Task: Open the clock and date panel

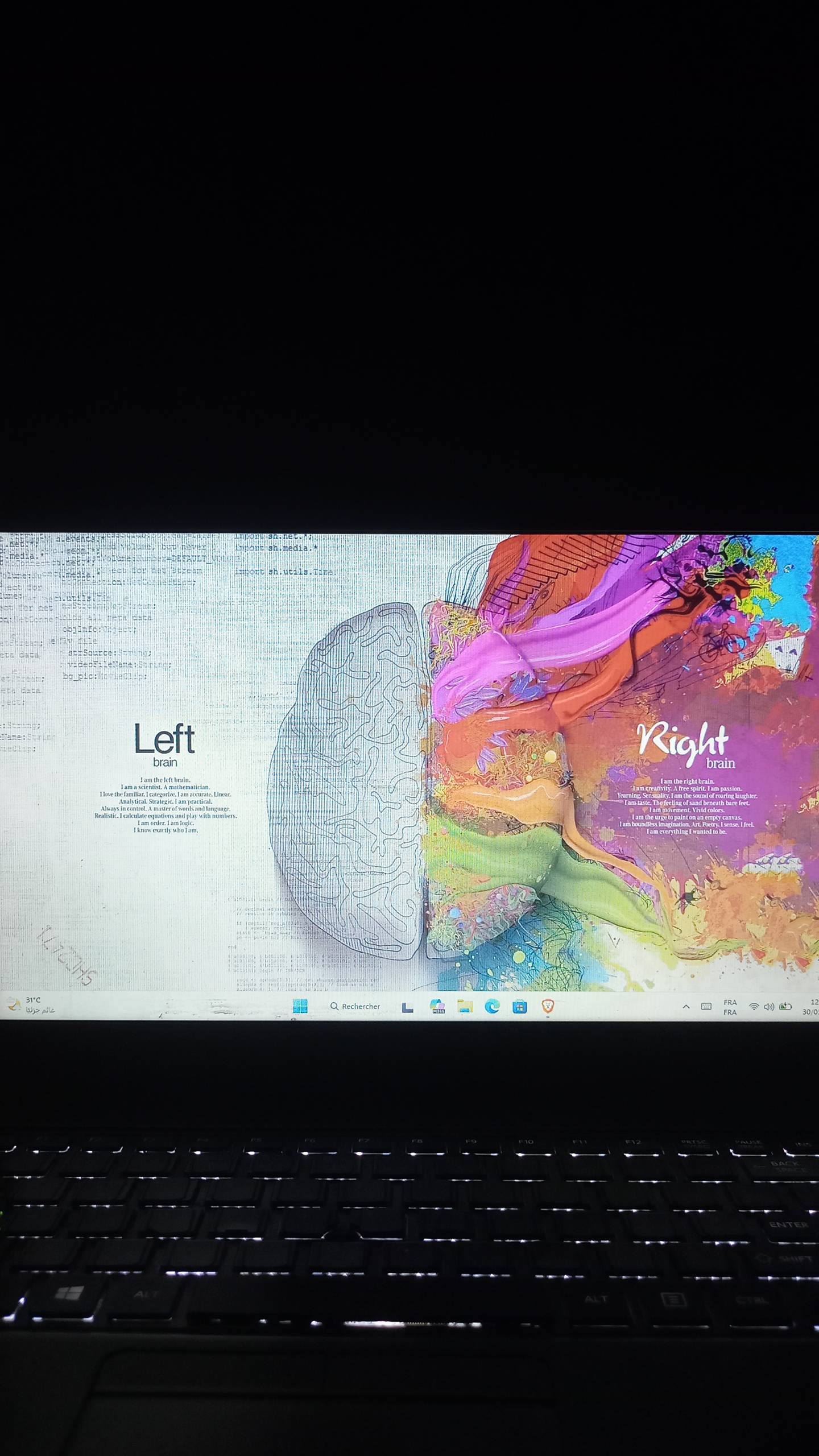Action: [810, 1007]
